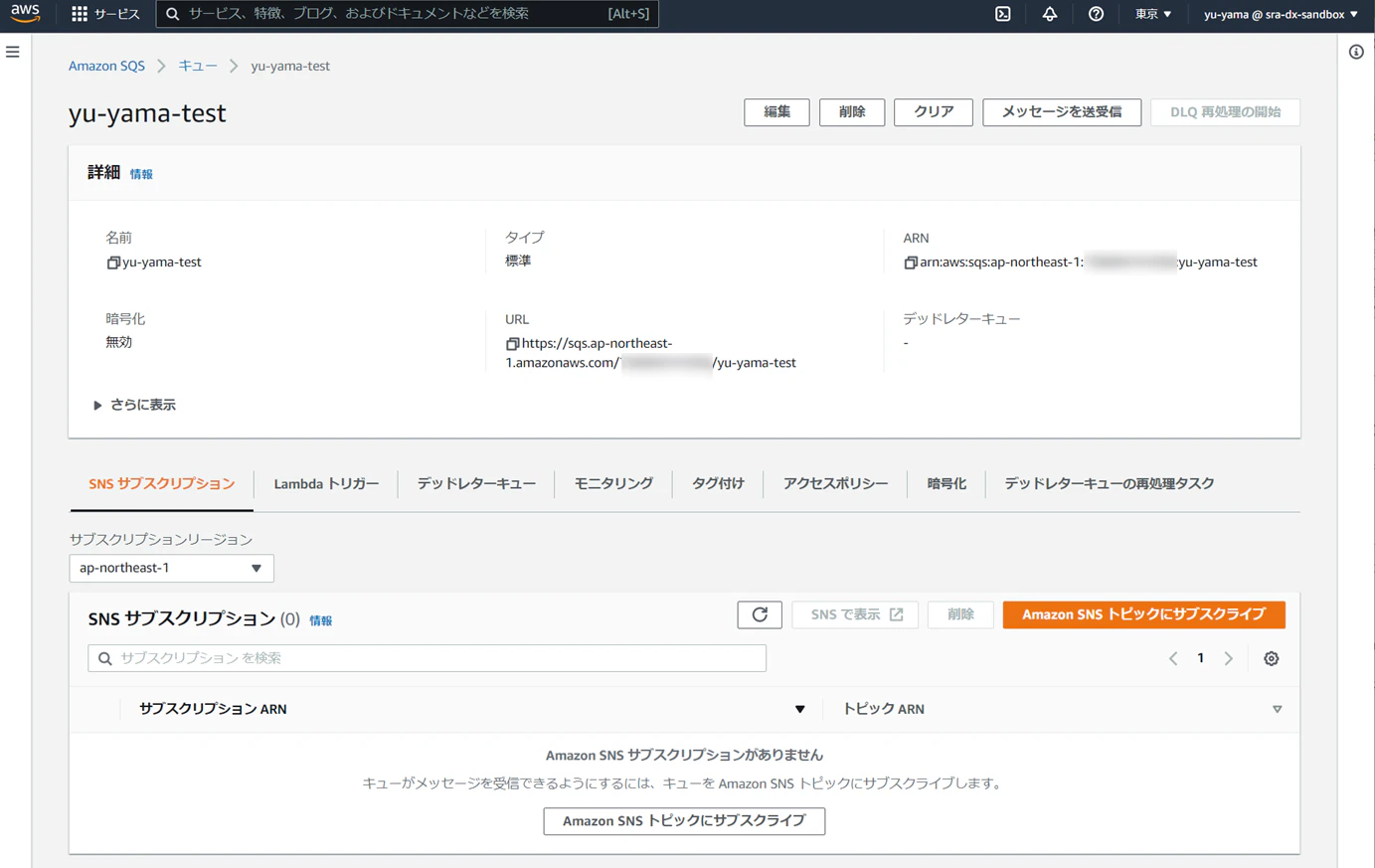Screen dimensions: 1375x868
Task: Click the 削除 subscription button
Action: click(x=960, y=614)
